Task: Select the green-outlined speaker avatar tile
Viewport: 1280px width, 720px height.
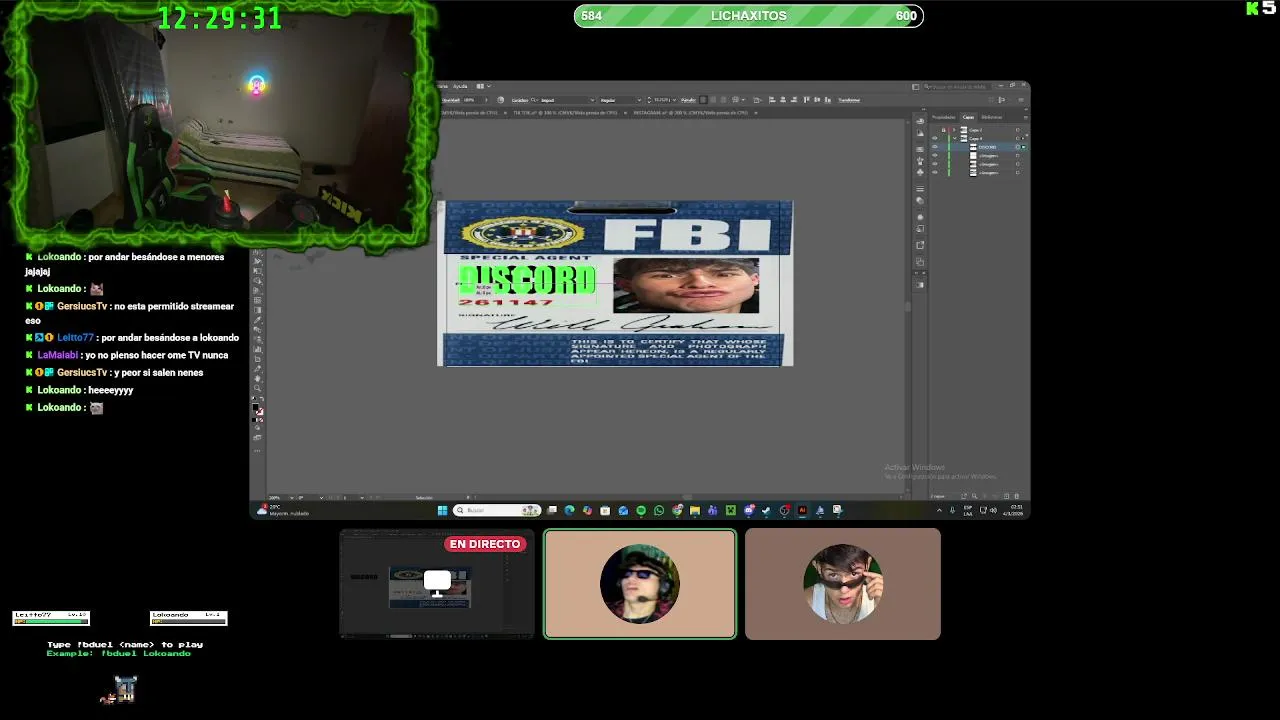Action: pos(640,584)
